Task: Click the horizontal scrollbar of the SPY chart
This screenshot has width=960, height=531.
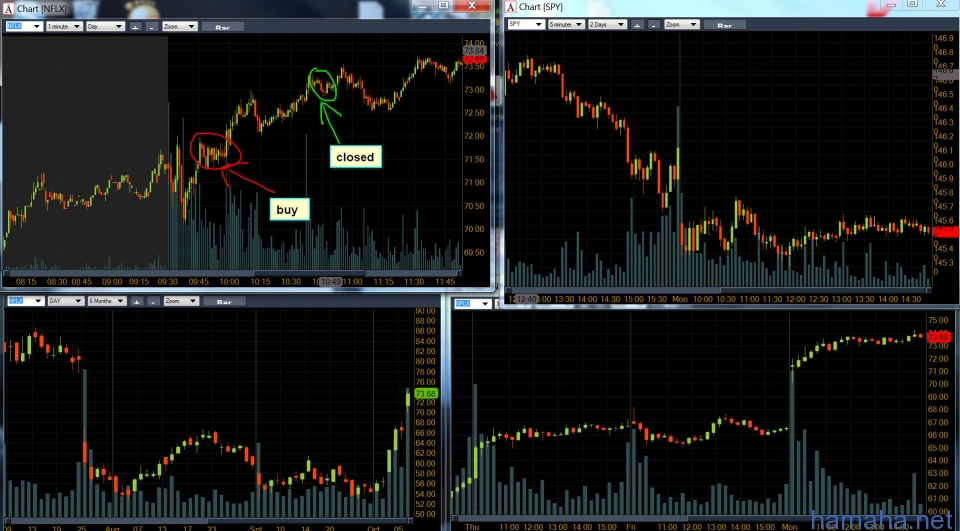Action: [x=719, y=290]
